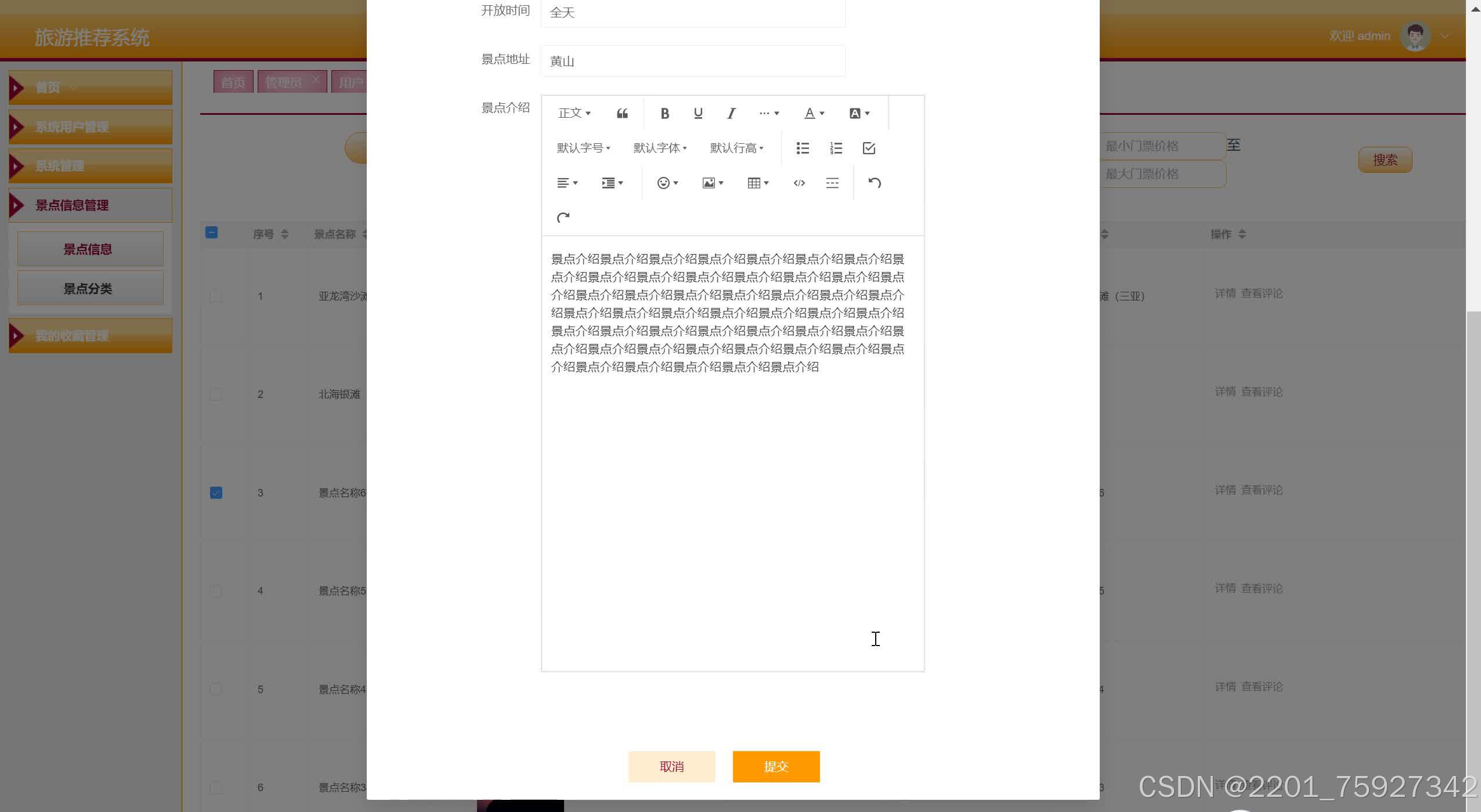1481x812 pixels.
Task: Open the 景点信息 submenu item
Action: tap(91, 249)
